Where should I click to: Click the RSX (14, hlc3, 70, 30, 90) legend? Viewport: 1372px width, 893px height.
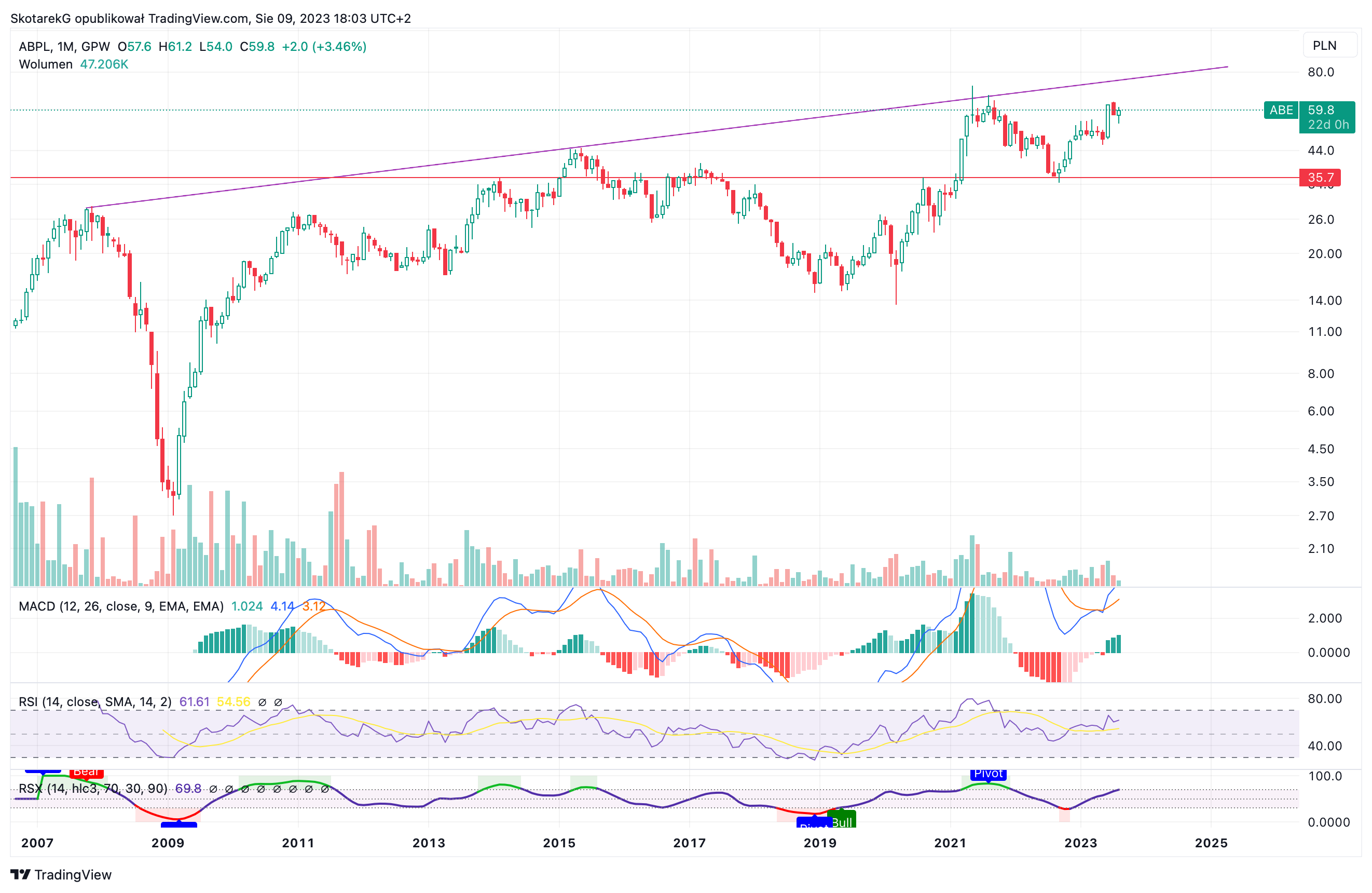pyautogui.click(x=93, y=788)
